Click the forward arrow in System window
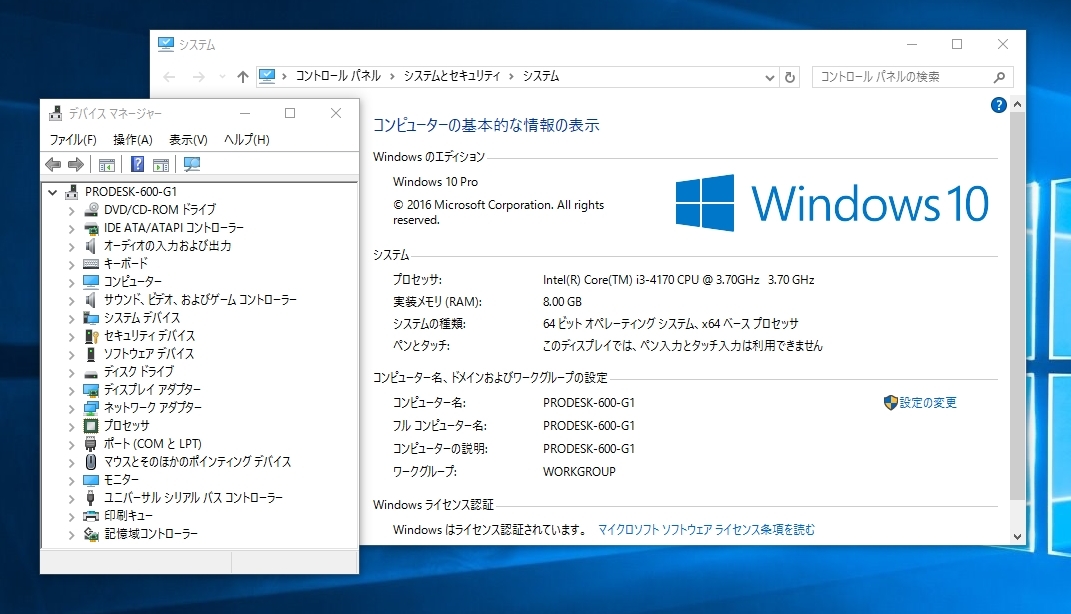The width and height of the screenshot is (1071, 614). click(x=199, y=77)
